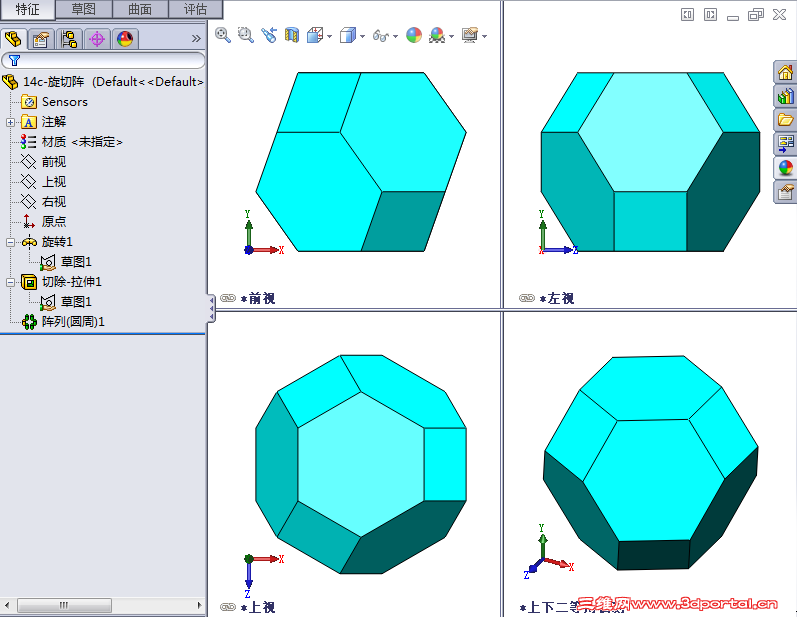This screenshot has height=617, width=797.
Task: Open View Orientation dropdown arrow
Action: point(329,36)
